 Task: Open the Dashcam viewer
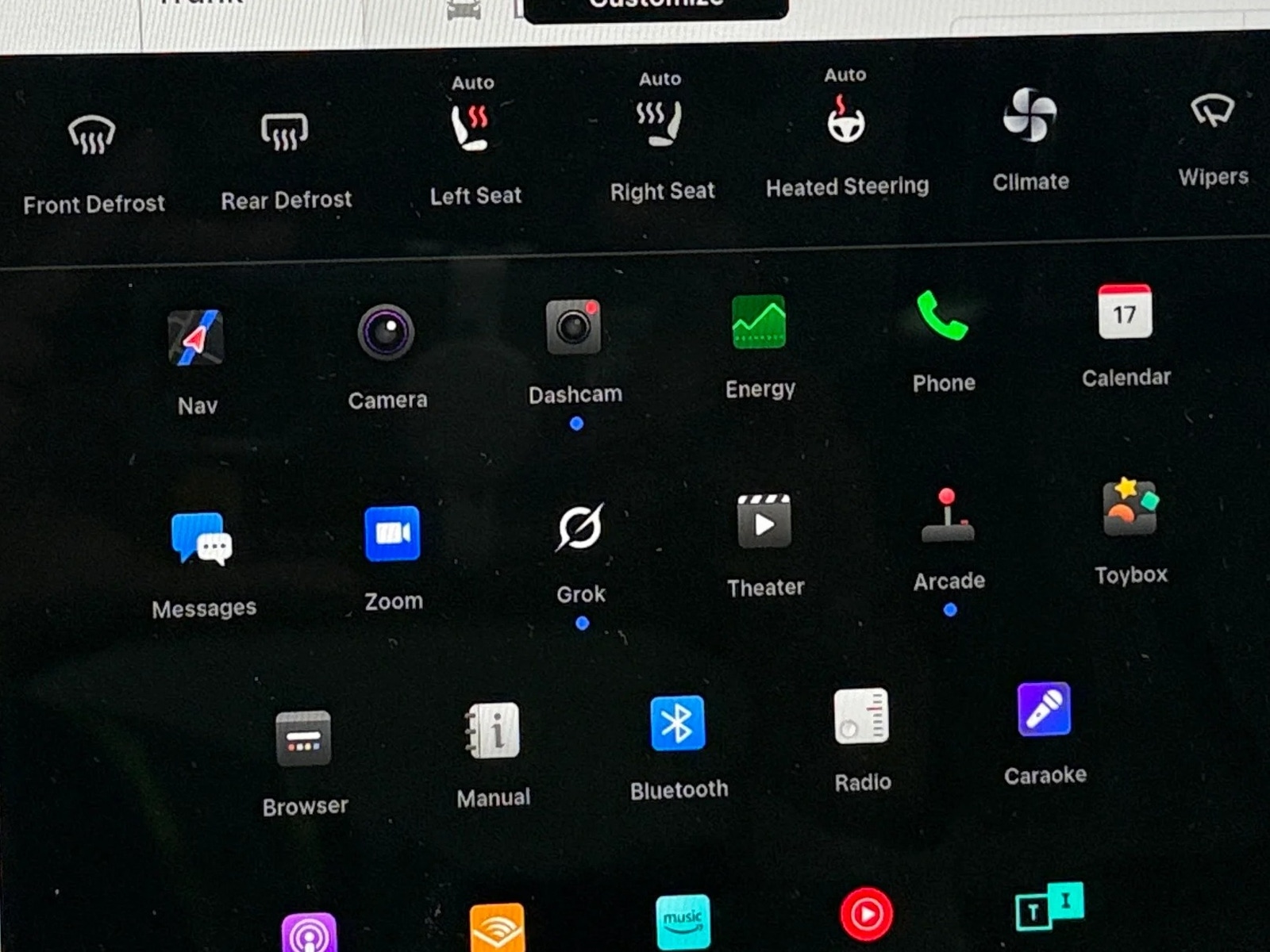pos(574,327)
